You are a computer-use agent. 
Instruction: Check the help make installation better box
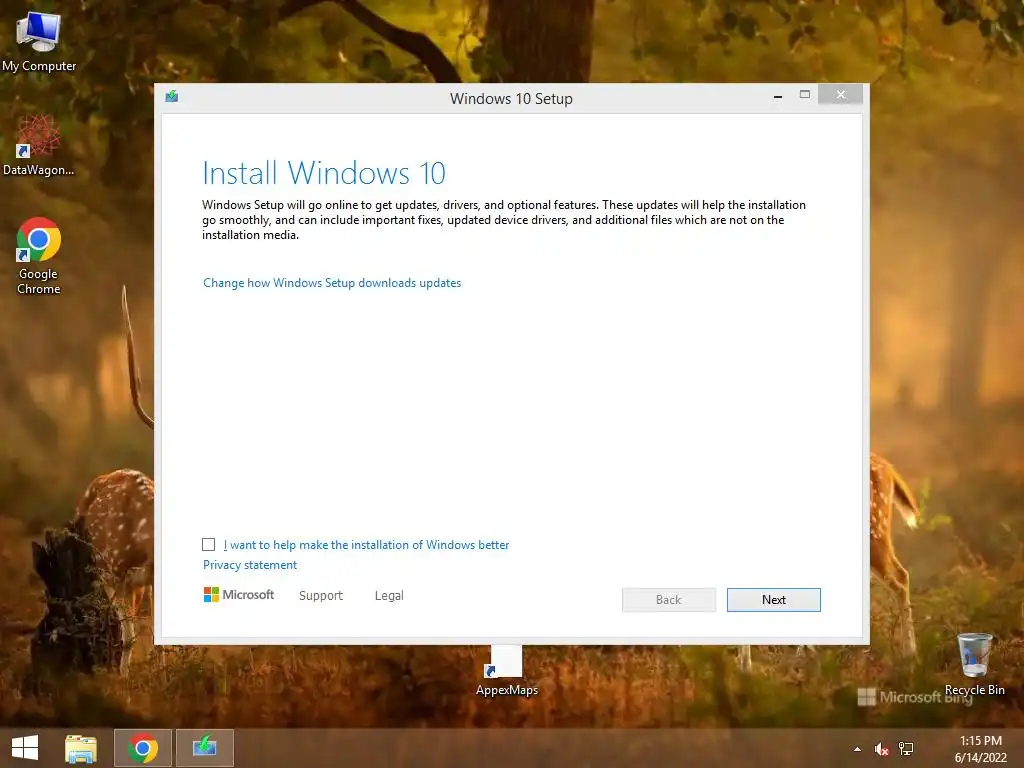208,545
